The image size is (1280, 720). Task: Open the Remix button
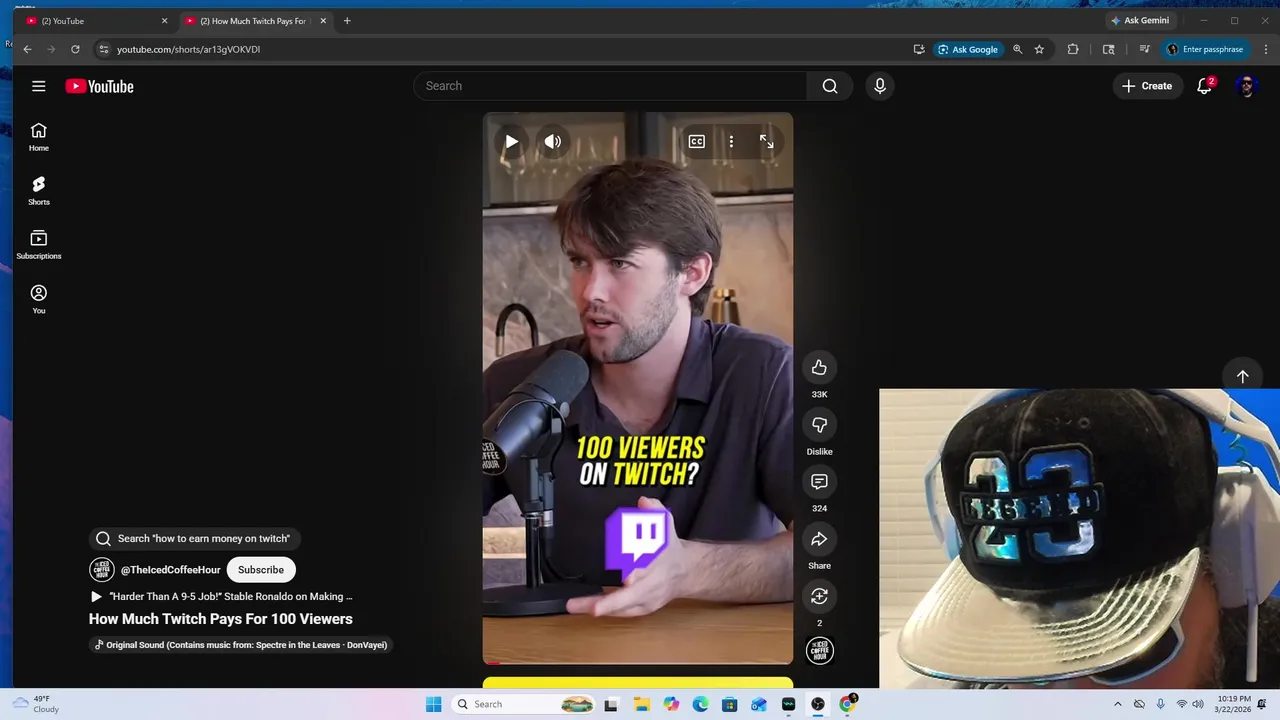coord(819,596)
